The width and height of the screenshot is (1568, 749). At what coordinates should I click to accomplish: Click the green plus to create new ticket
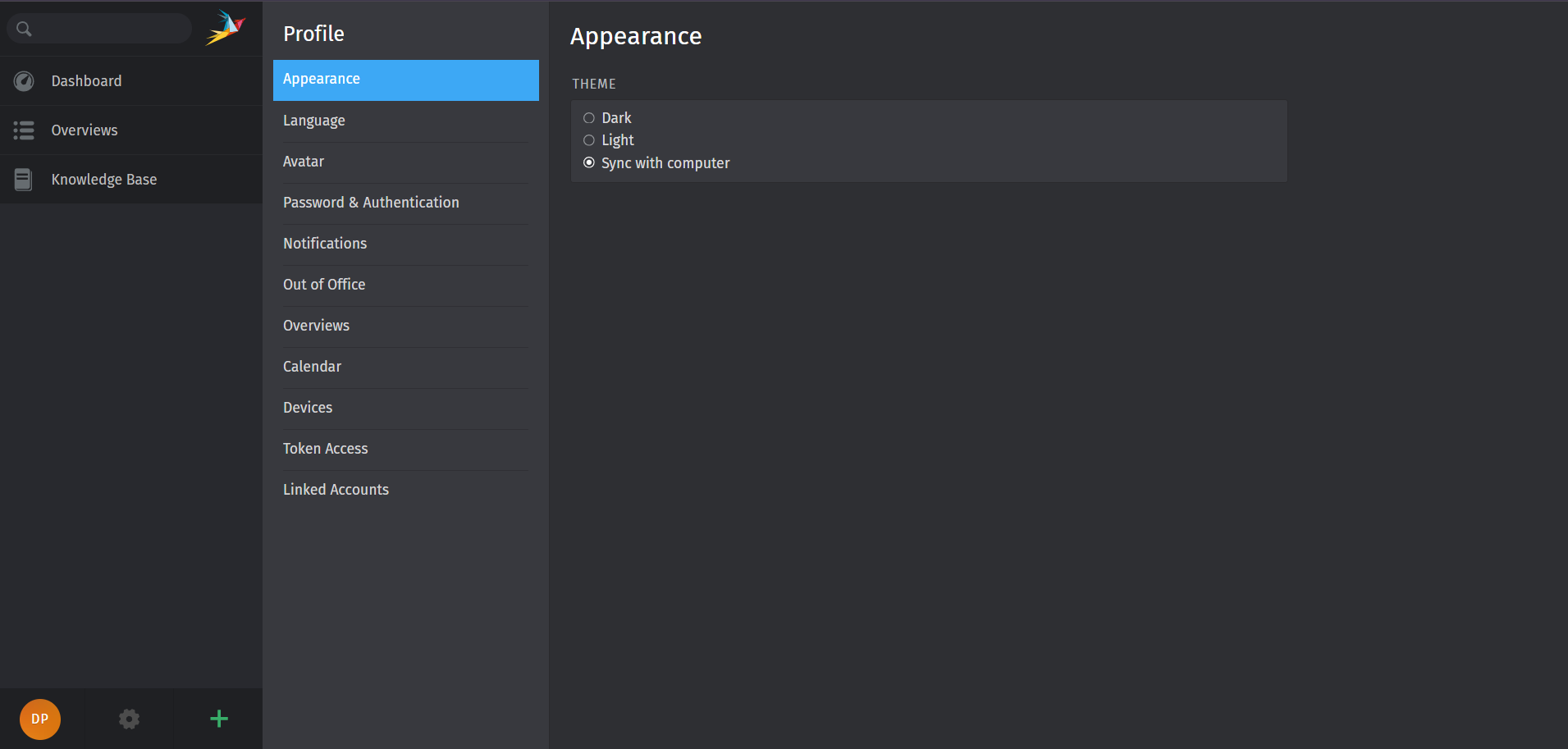tap(218, 719)
